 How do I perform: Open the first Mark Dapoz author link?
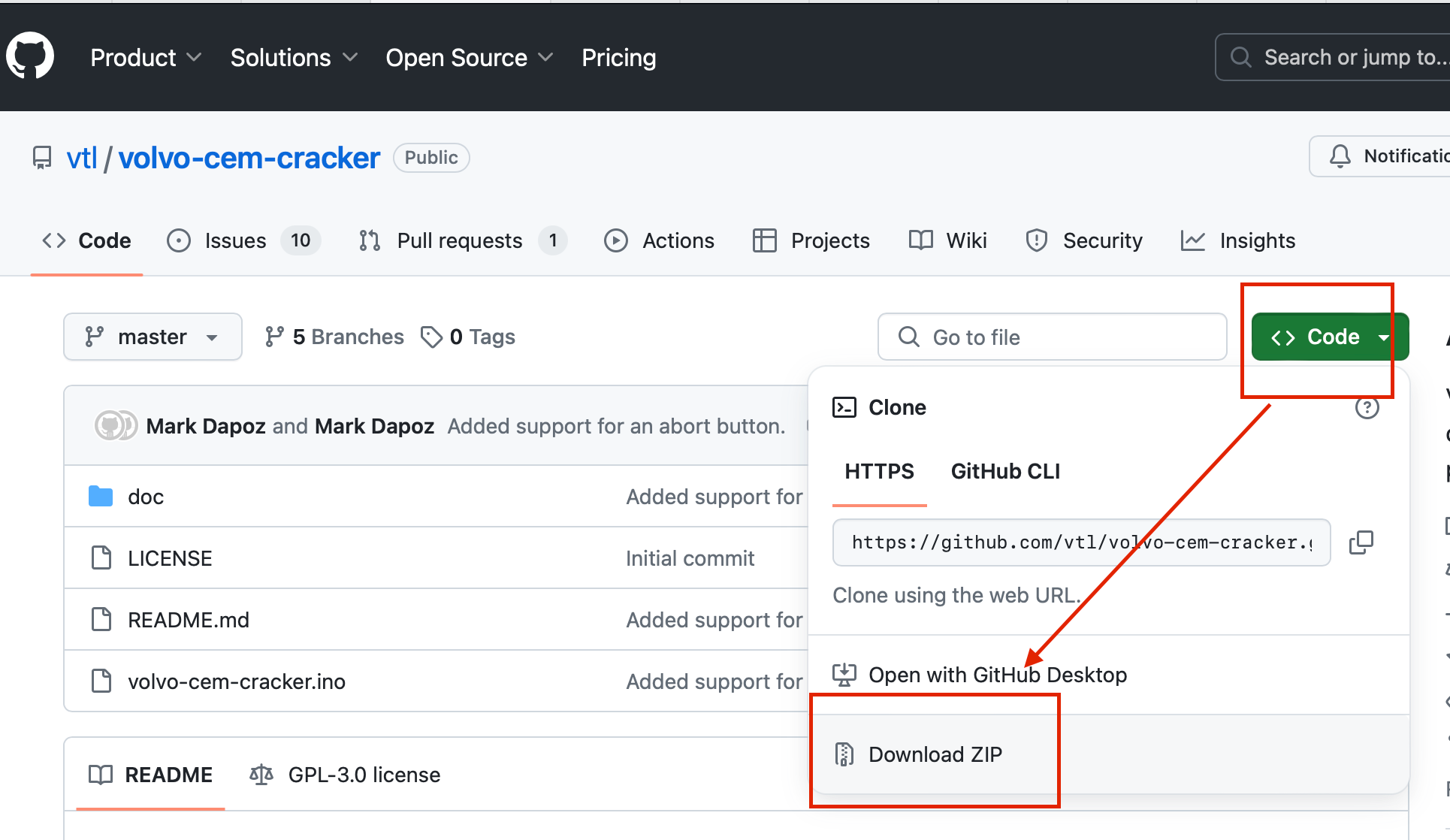[206, 426]
